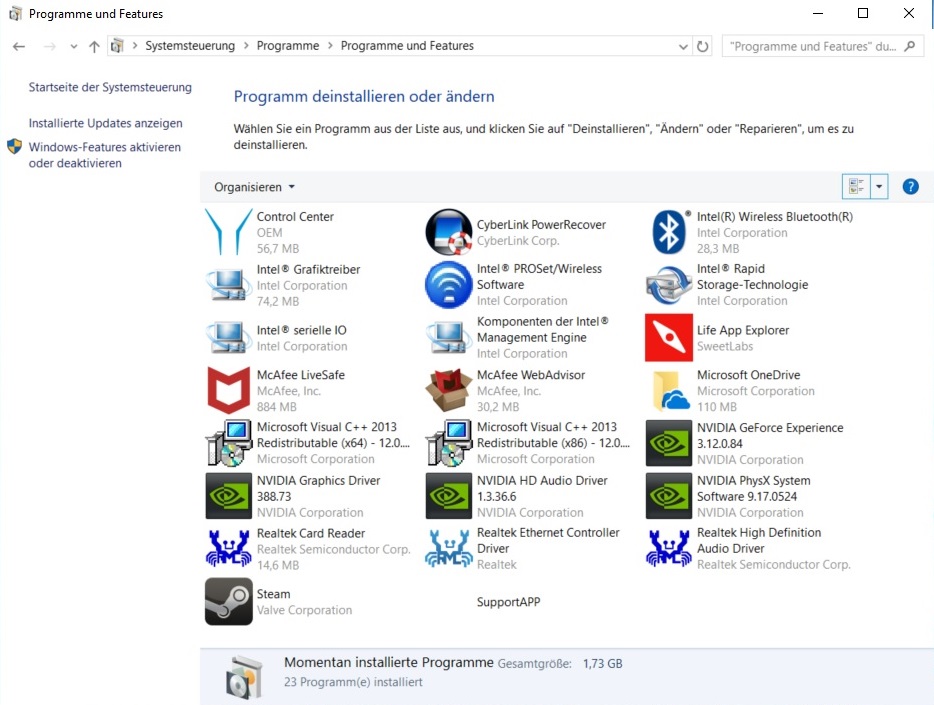Click the installed programs summary icon
Screen dimensions: 934x705
point(244,677)
